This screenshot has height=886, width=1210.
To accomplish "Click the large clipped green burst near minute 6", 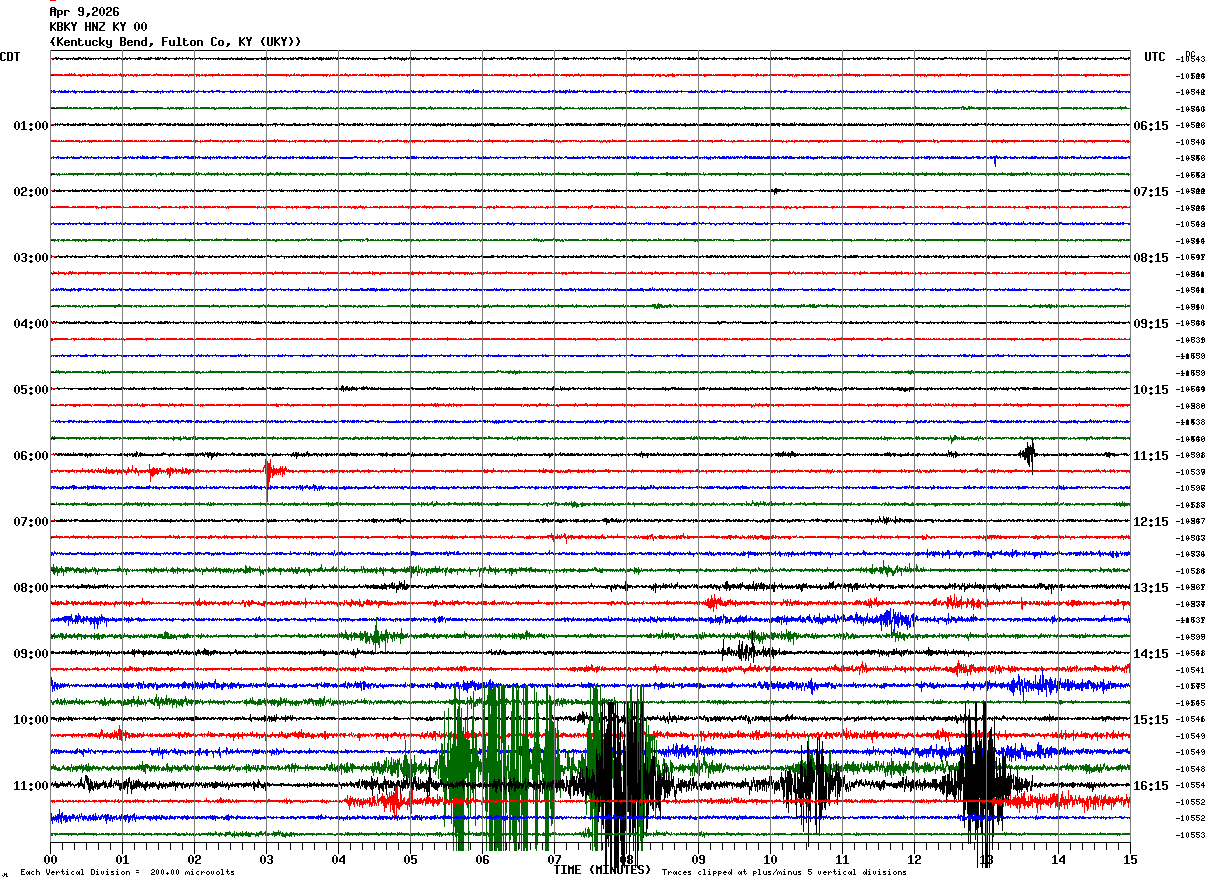I will pos(497,766).
